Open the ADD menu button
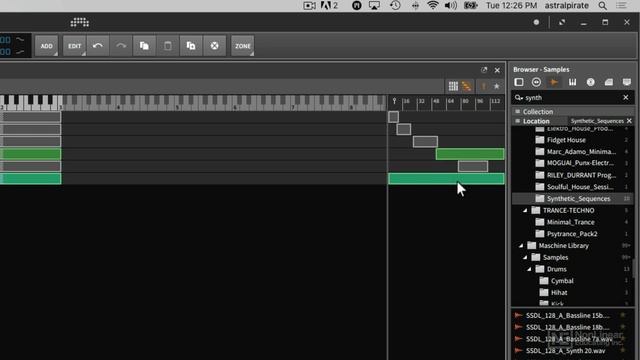The width and height of the screenshot is (640, 360). tap(46, 46)
